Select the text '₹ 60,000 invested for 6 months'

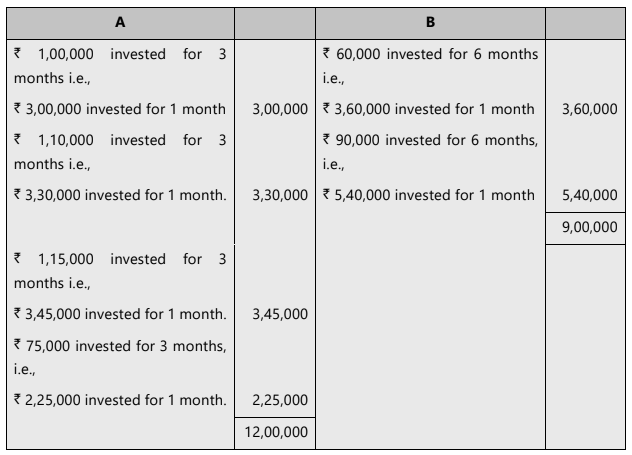[x=430, y=54]
